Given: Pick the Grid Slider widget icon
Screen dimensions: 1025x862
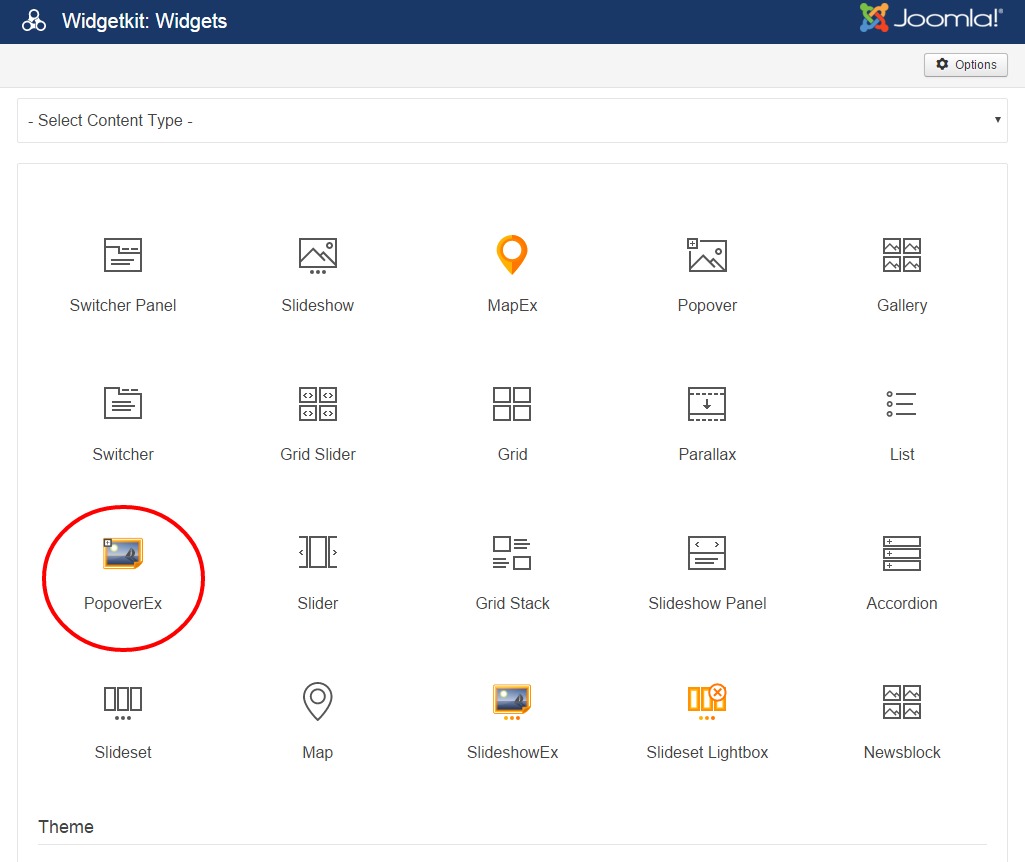Looking at the screenshot, I should click(318, 404).
